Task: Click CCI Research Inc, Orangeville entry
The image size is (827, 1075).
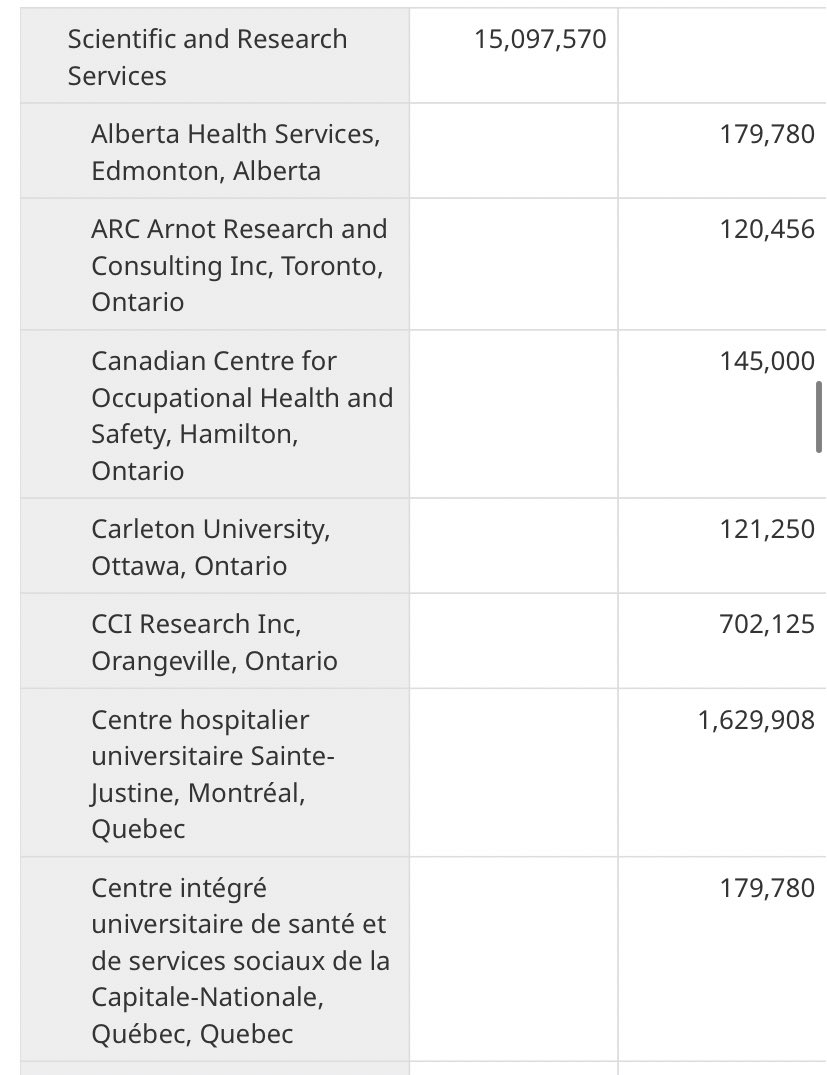Action: (x=214, y=642)
